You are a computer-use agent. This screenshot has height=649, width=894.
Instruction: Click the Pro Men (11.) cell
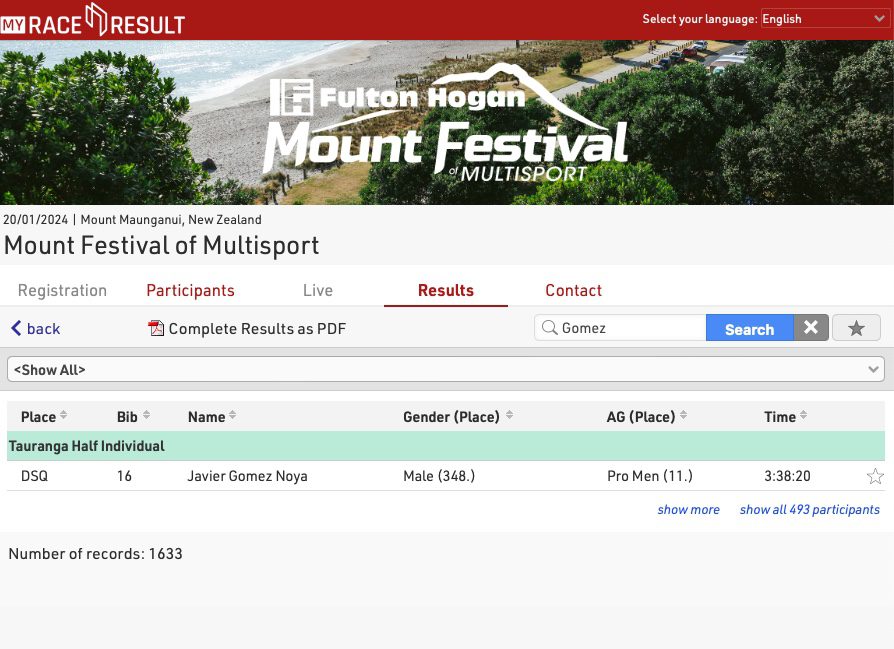[x=649, y=476]
